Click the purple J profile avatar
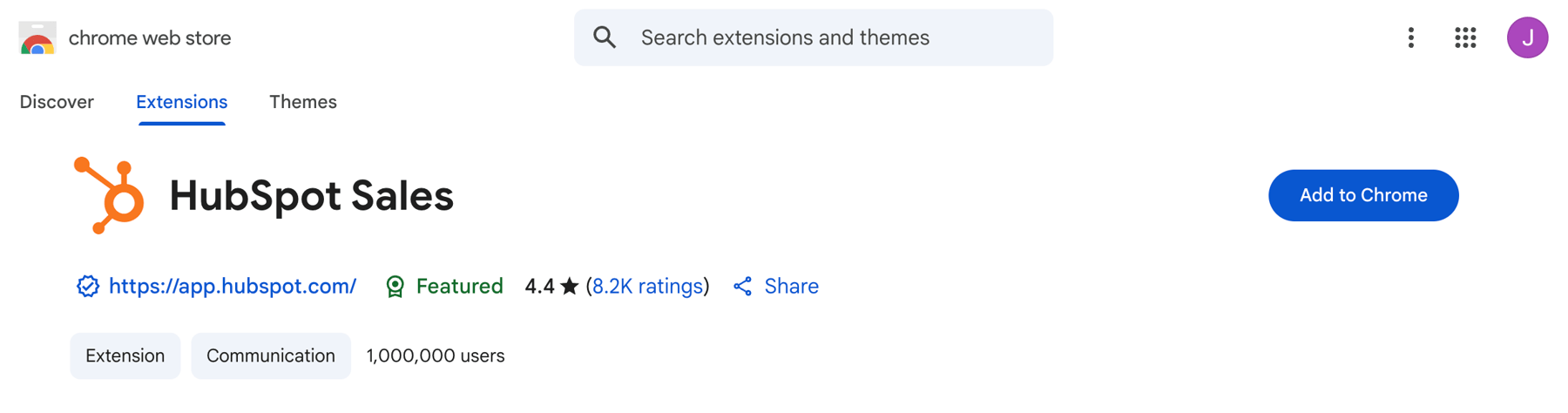 (x=1527, y=37)
